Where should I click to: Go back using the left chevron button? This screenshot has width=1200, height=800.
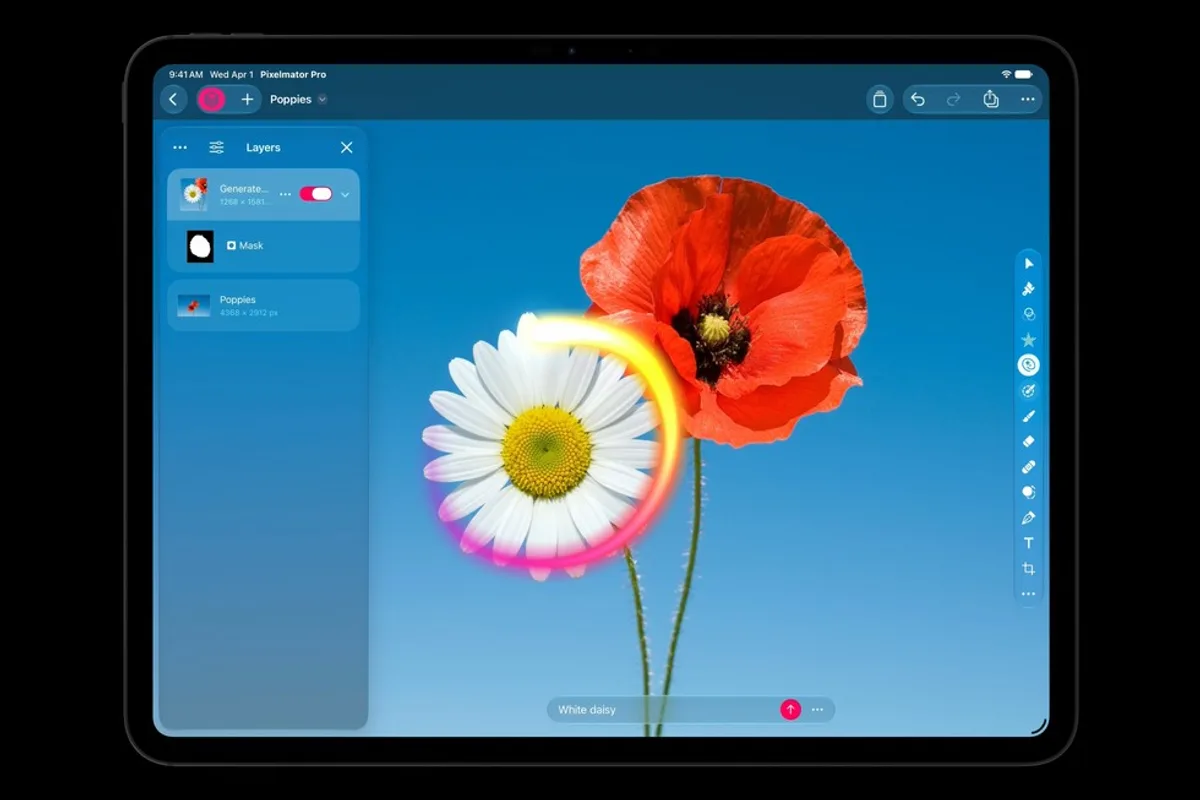tap(173, 99)
